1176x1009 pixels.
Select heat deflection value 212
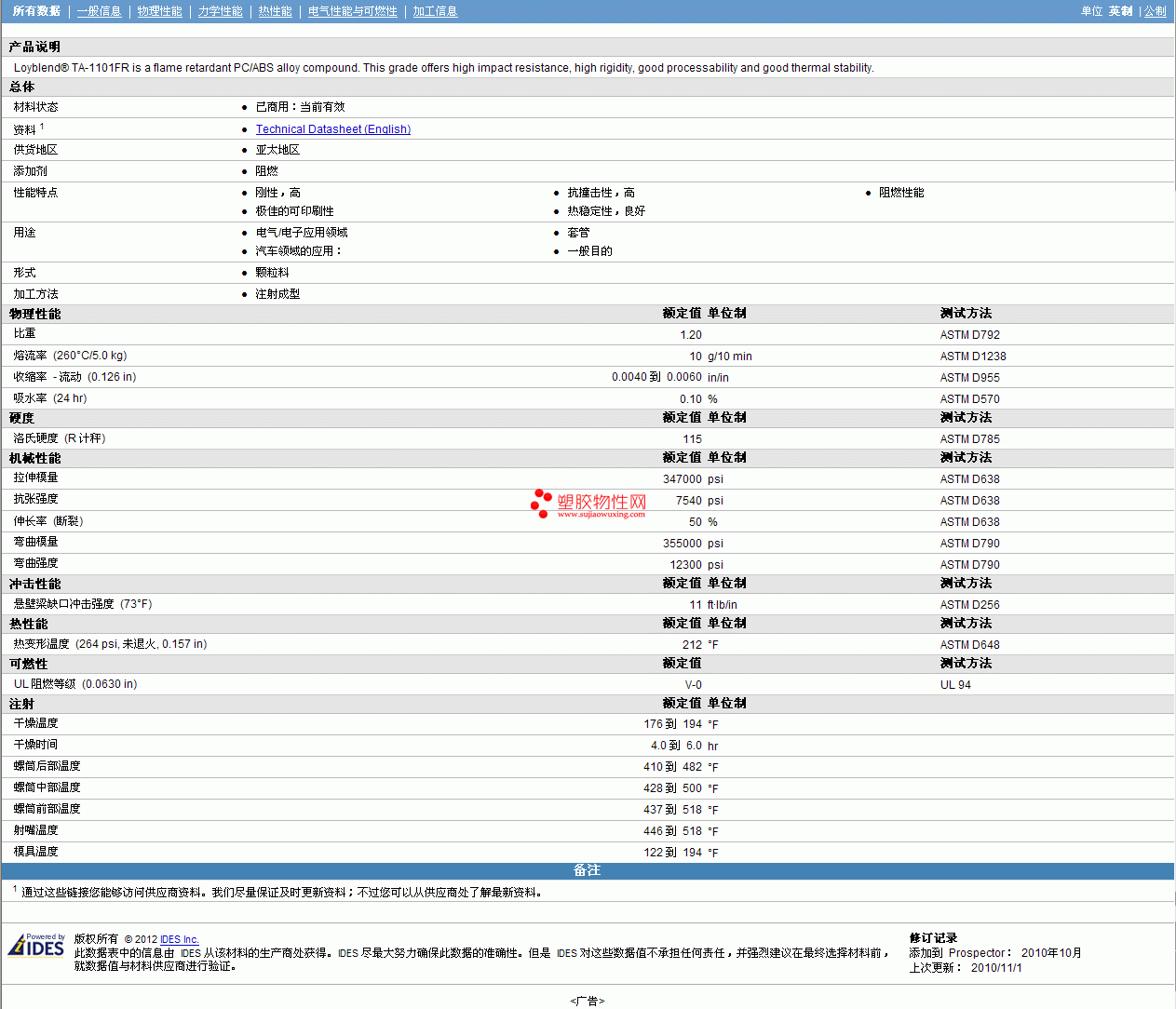coord(693,645)
